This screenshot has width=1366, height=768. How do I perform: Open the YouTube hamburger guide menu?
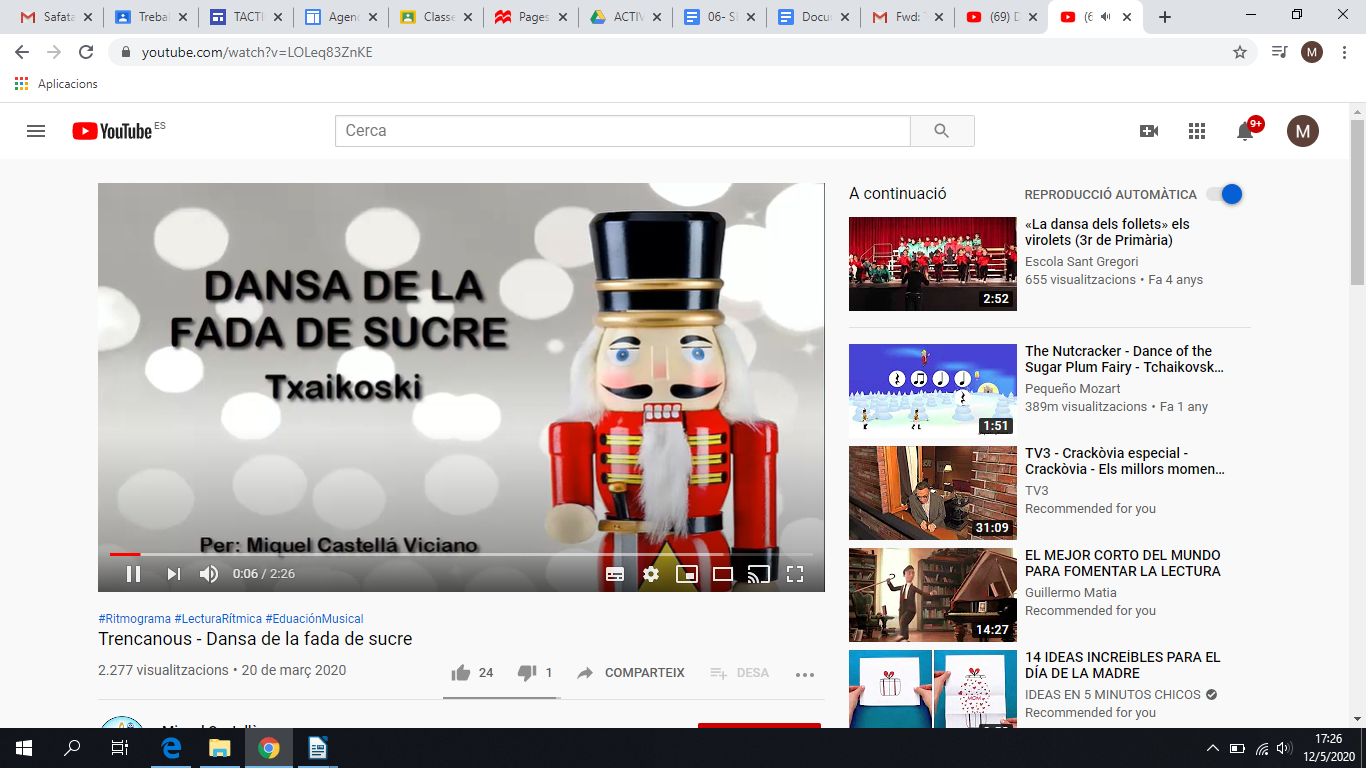pyautogui.click(x=36, y=131)
